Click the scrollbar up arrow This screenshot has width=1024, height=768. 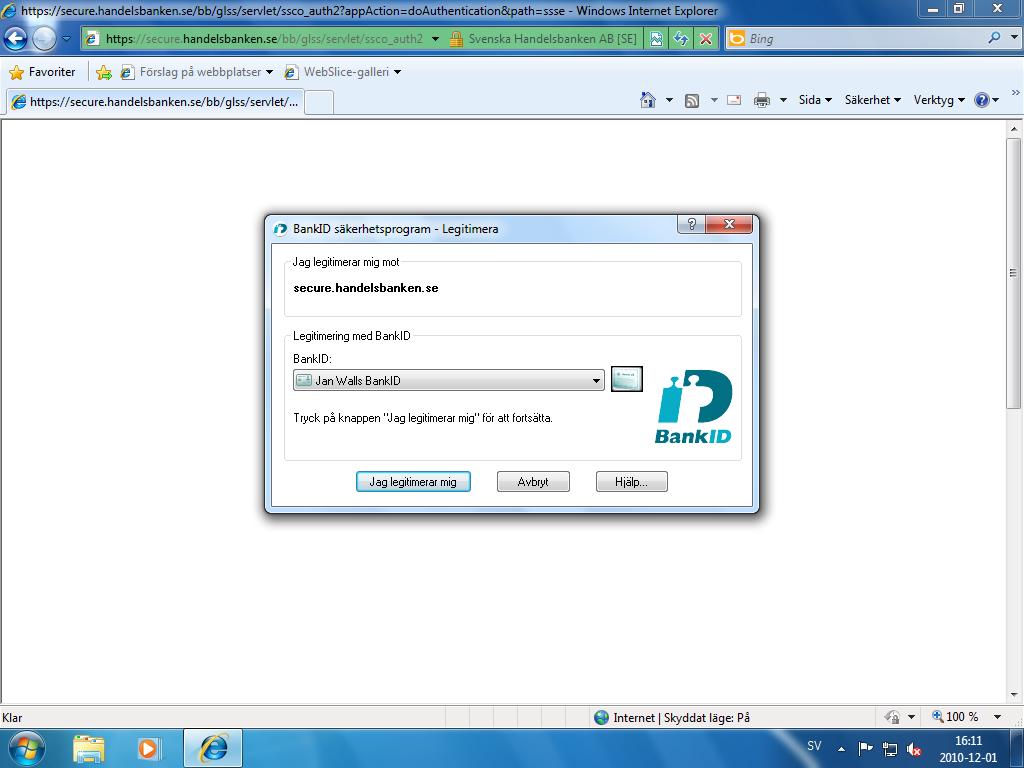pos(1014,129)
